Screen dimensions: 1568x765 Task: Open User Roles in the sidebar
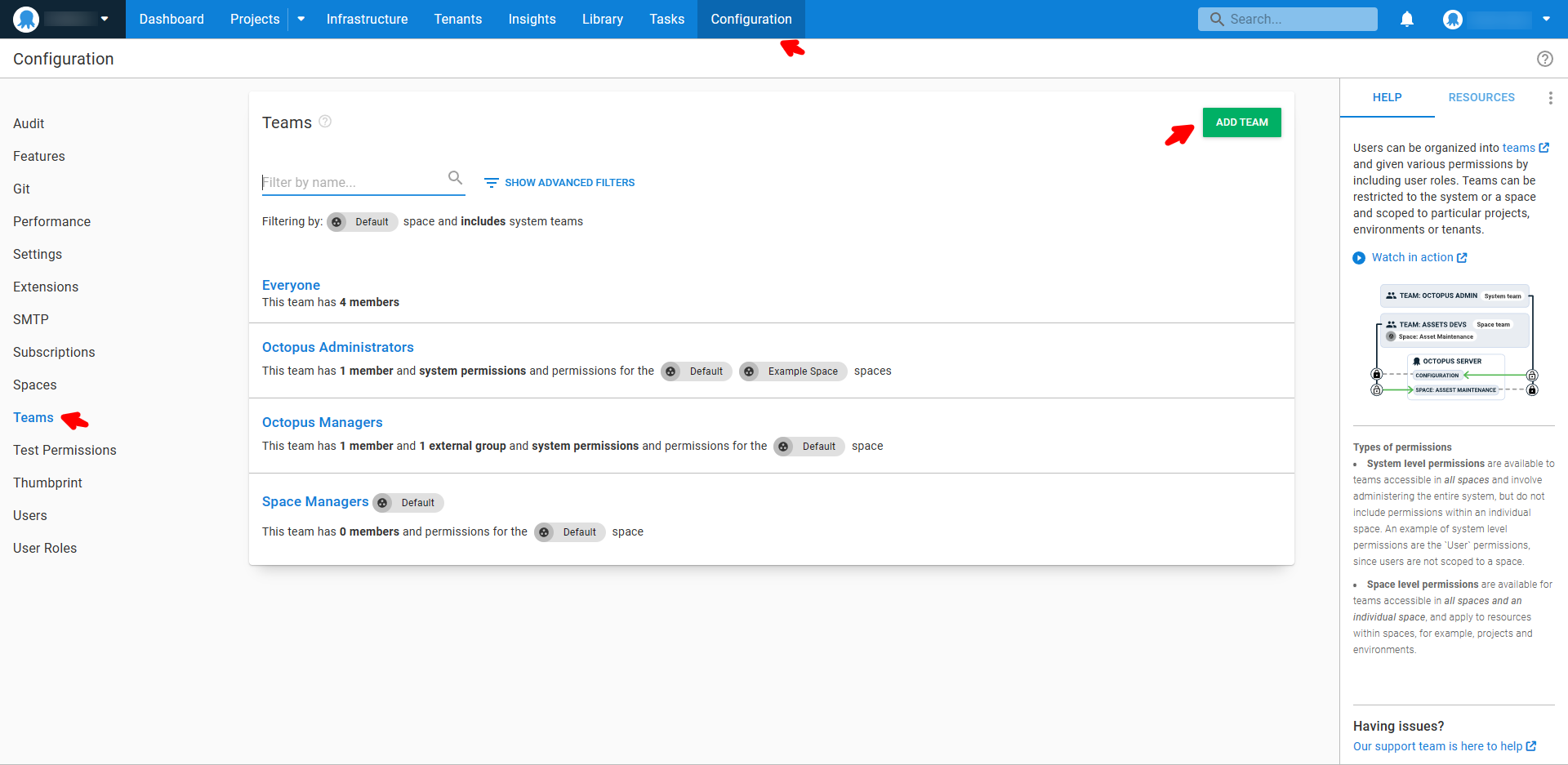(x=45, y=548)
